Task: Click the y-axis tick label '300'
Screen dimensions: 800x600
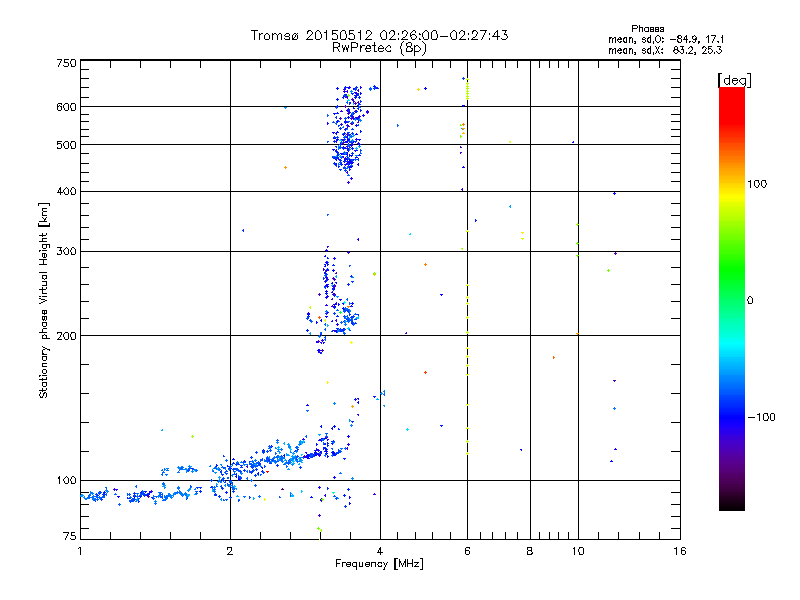Action: pyautogui.click(x=66, y=251)
